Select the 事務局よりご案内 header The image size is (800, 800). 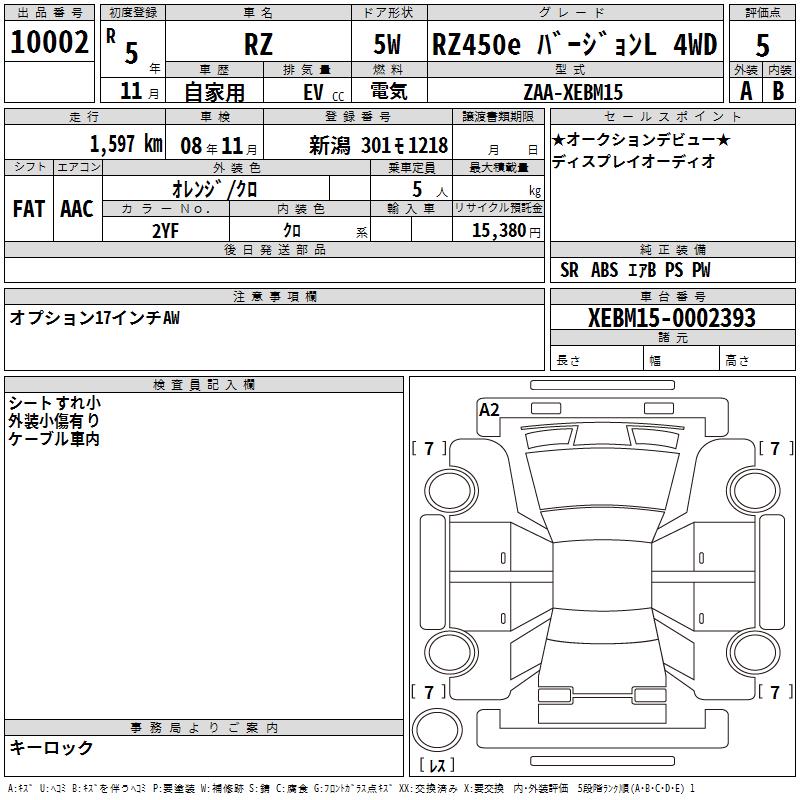pyautogui.click(x=204, y=728)
